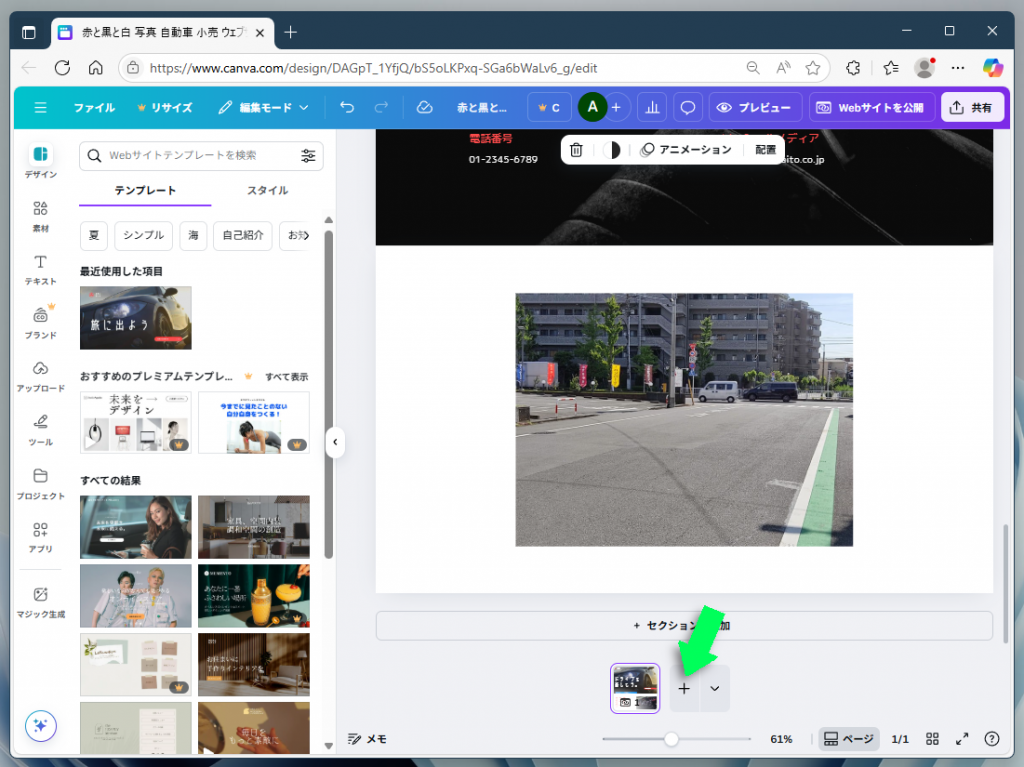Viewport: 1024px width, 767px height.
Task: Delete element with trash icon
Action: click(x=576, y=150)
